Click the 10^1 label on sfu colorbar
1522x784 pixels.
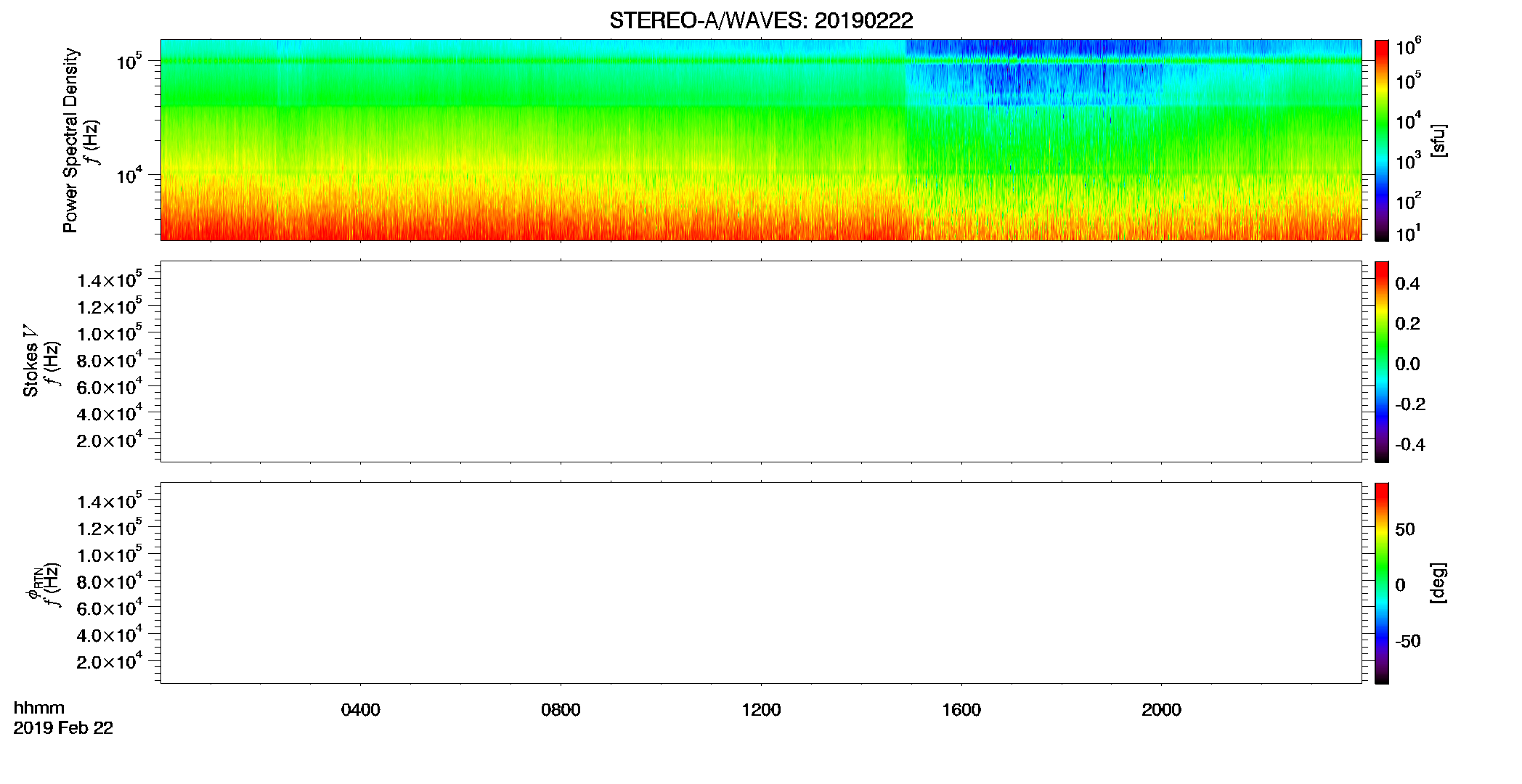(x=1409, y=233)
